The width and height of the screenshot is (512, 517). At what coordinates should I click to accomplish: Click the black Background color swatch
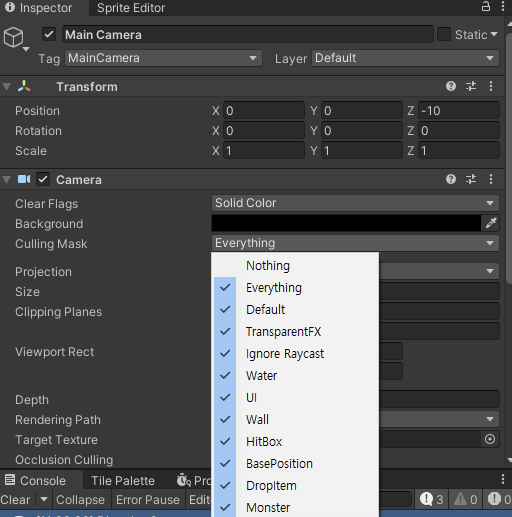pyautogui.click(x=346, y=223)
